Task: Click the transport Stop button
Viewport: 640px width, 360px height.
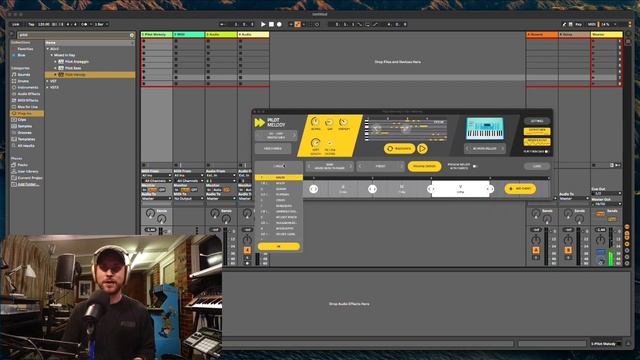Action: pyautogui.click(x=271, y=24)
